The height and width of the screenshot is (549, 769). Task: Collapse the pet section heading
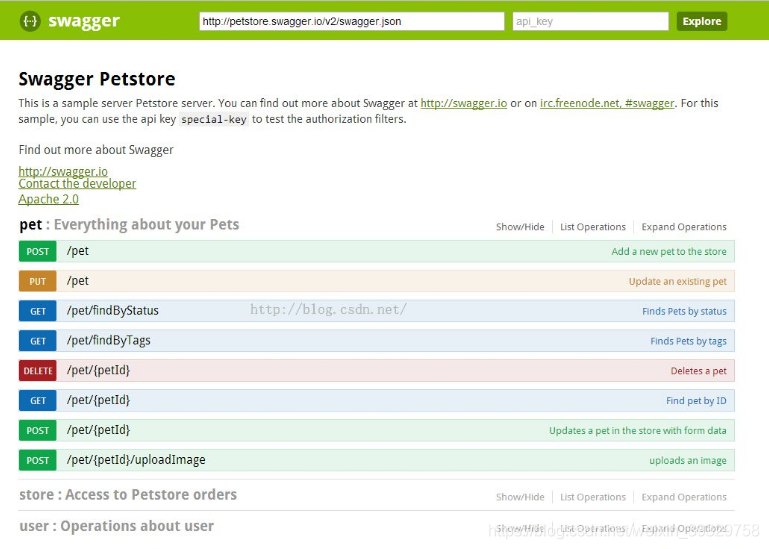pyautogui.click(x=129, y=224)
